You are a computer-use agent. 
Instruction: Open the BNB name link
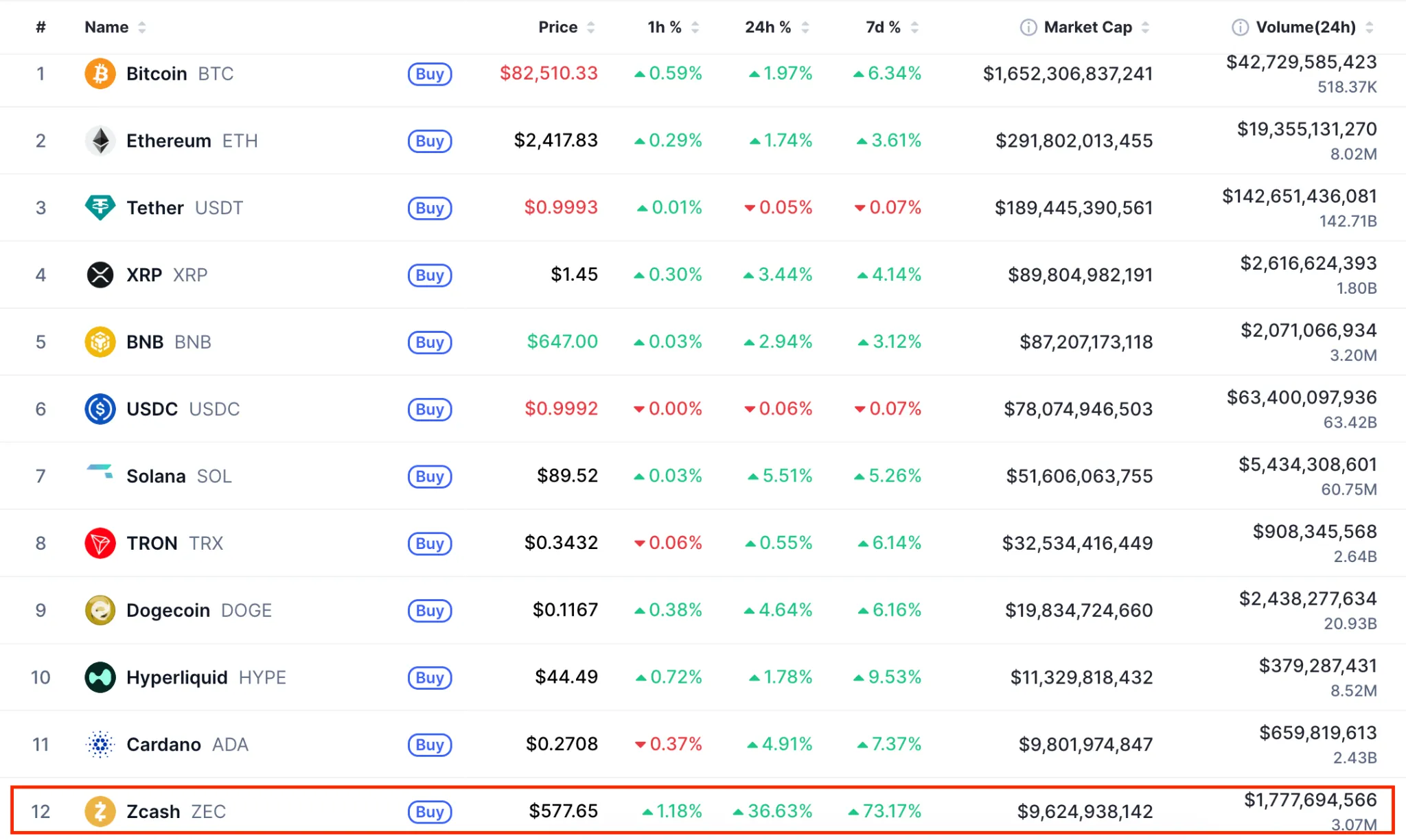(x=145, y=342)
